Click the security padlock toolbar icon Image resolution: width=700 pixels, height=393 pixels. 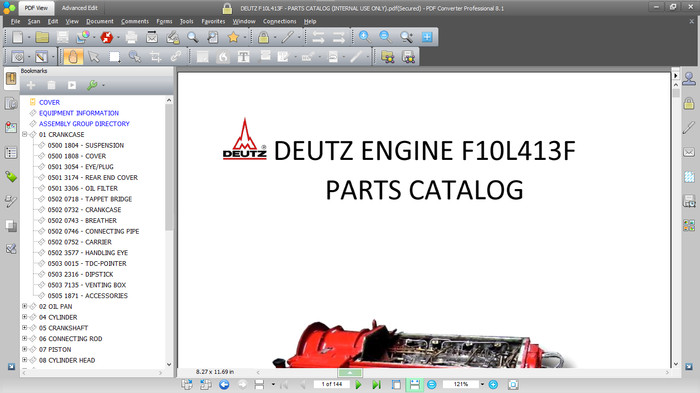[263, 37]
